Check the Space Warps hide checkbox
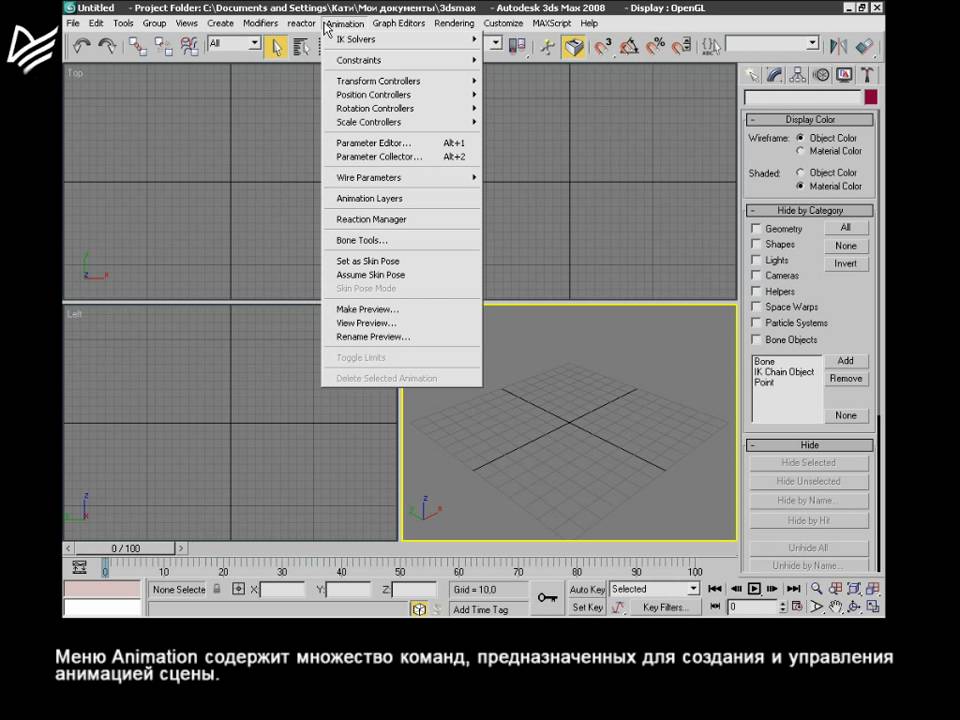This screenshot has width=960, height=720. coord(756,307)
